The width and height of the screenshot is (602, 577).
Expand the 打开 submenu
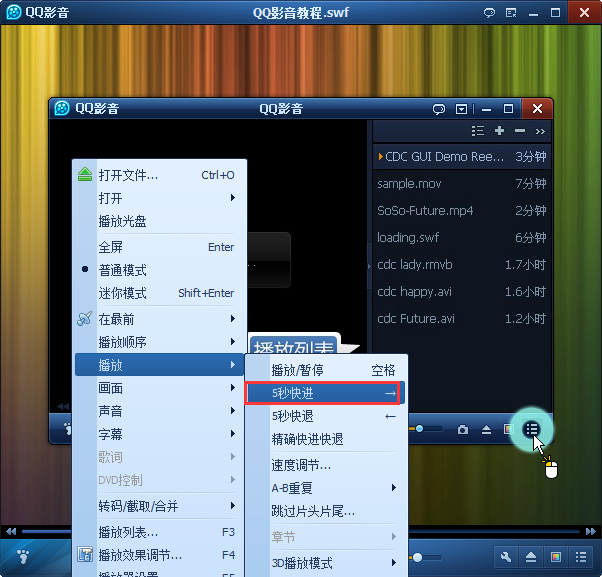click(159, 198)
